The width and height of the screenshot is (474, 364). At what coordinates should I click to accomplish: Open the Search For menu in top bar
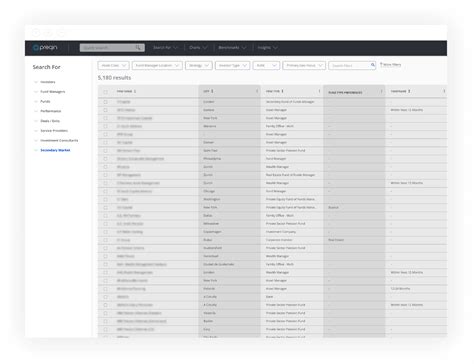point(165,48)
